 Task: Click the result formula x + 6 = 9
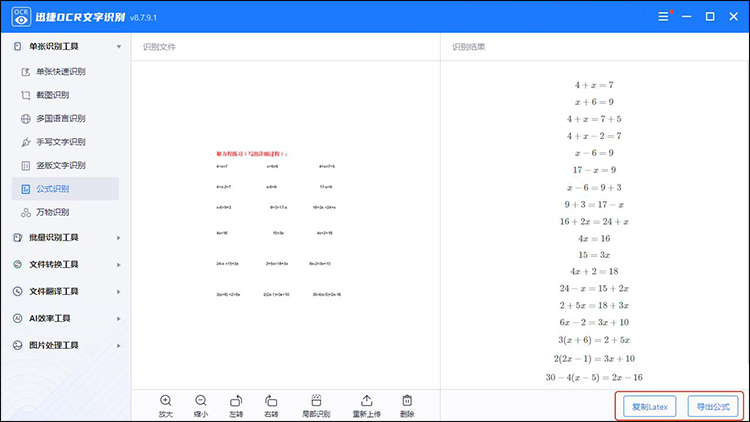pyautogui.click(x=594, y=102)
